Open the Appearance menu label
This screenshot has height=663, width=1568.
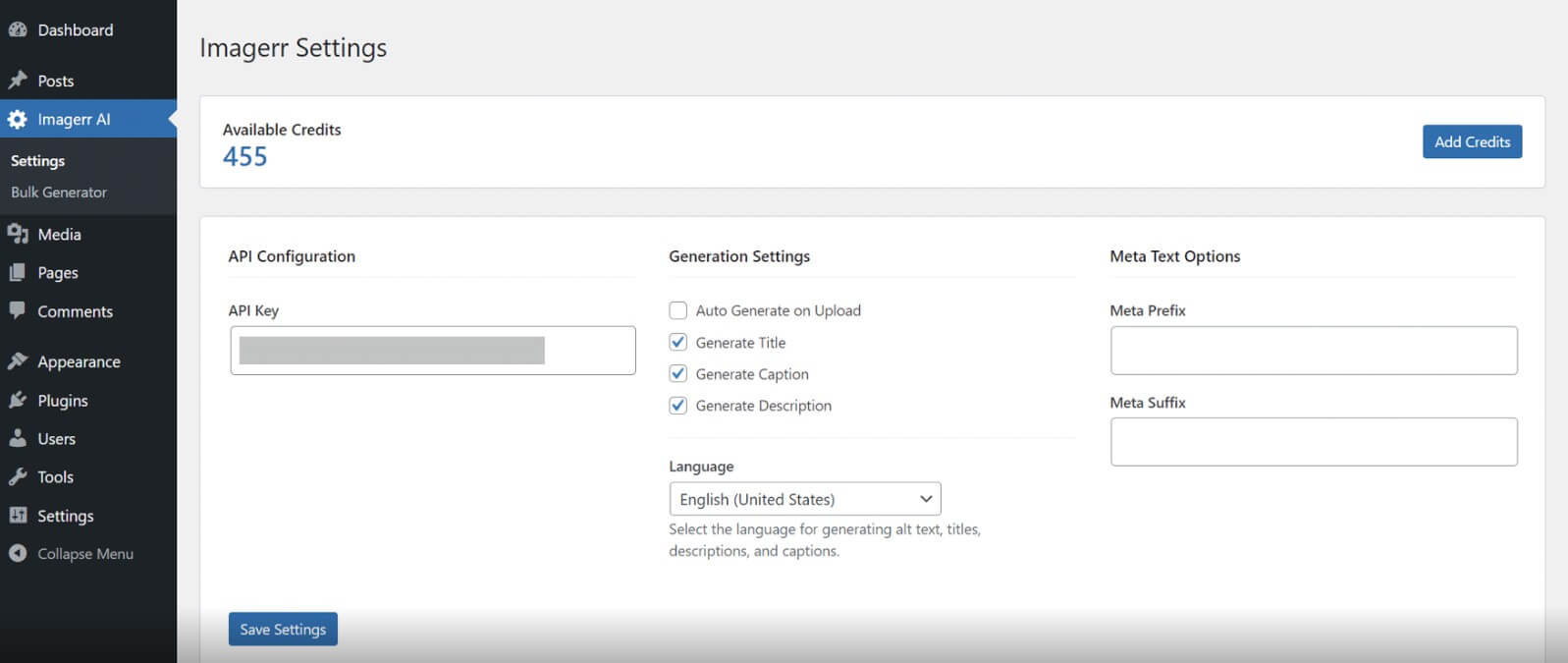coord(79,361)
